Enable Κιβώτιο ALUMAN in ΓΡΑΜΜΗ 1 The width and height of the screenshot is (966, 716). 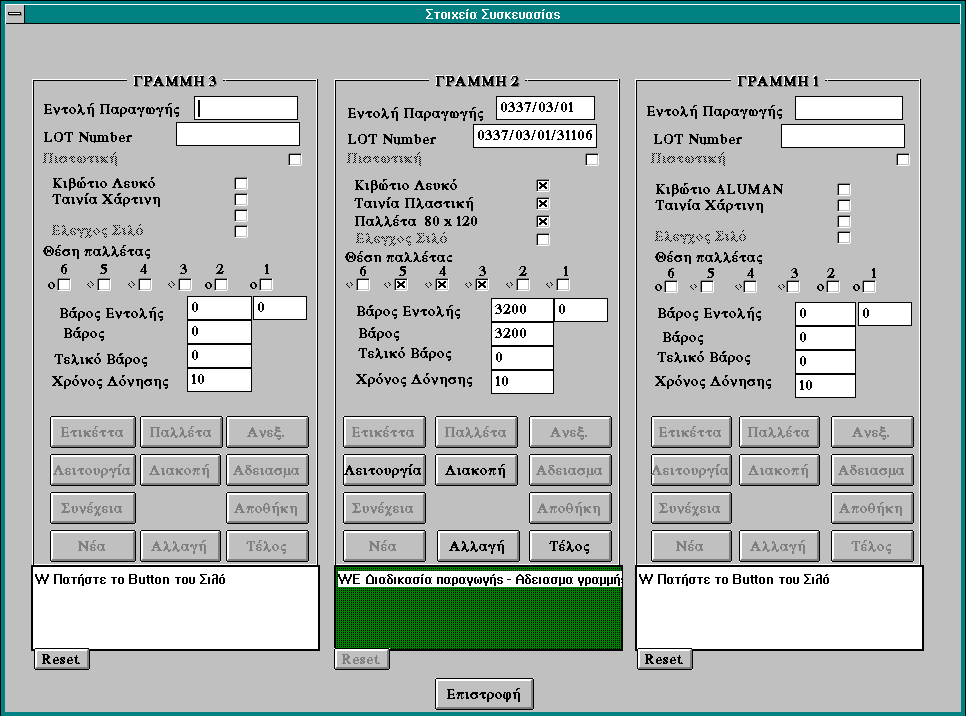tap(844, 189)
